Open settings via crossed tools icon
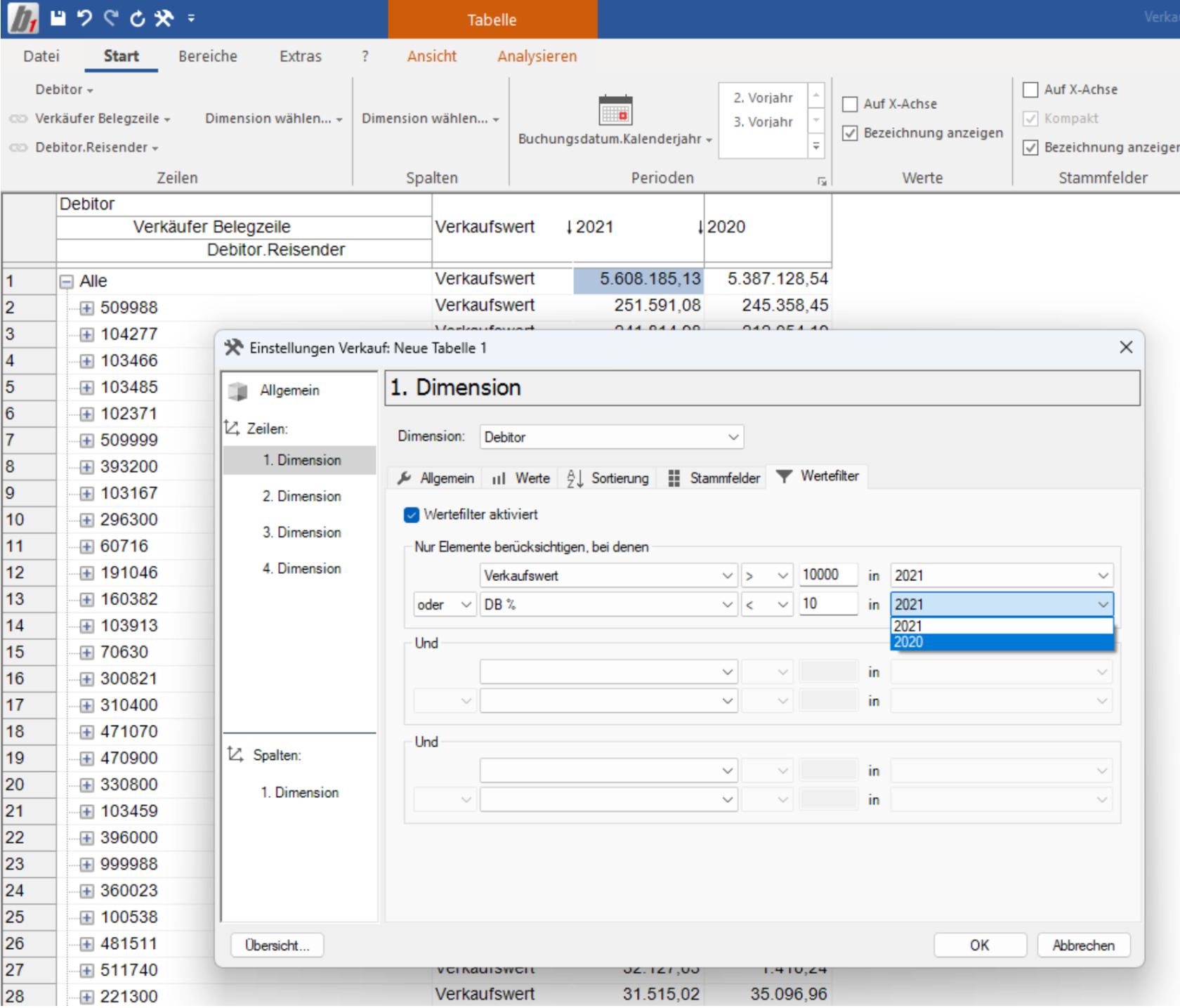Image resolution: width=1180 pixels, height=1008 pixels. pos(164,18)
